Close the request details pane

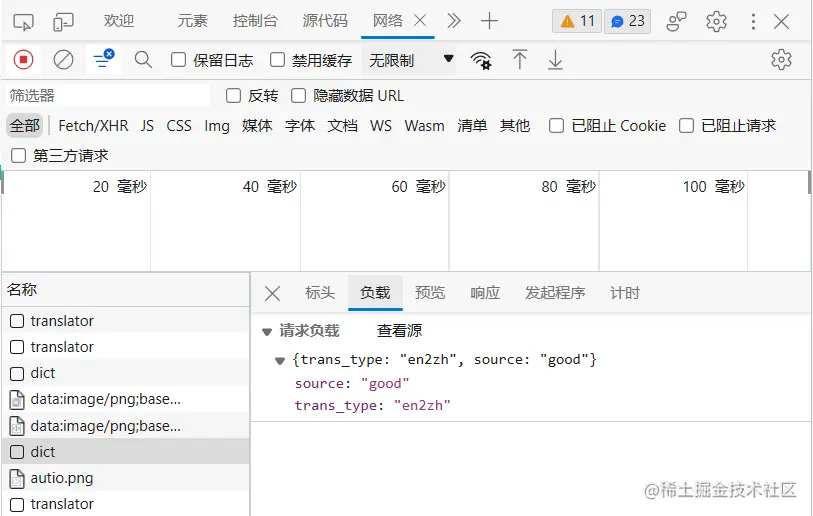[272, 294]
